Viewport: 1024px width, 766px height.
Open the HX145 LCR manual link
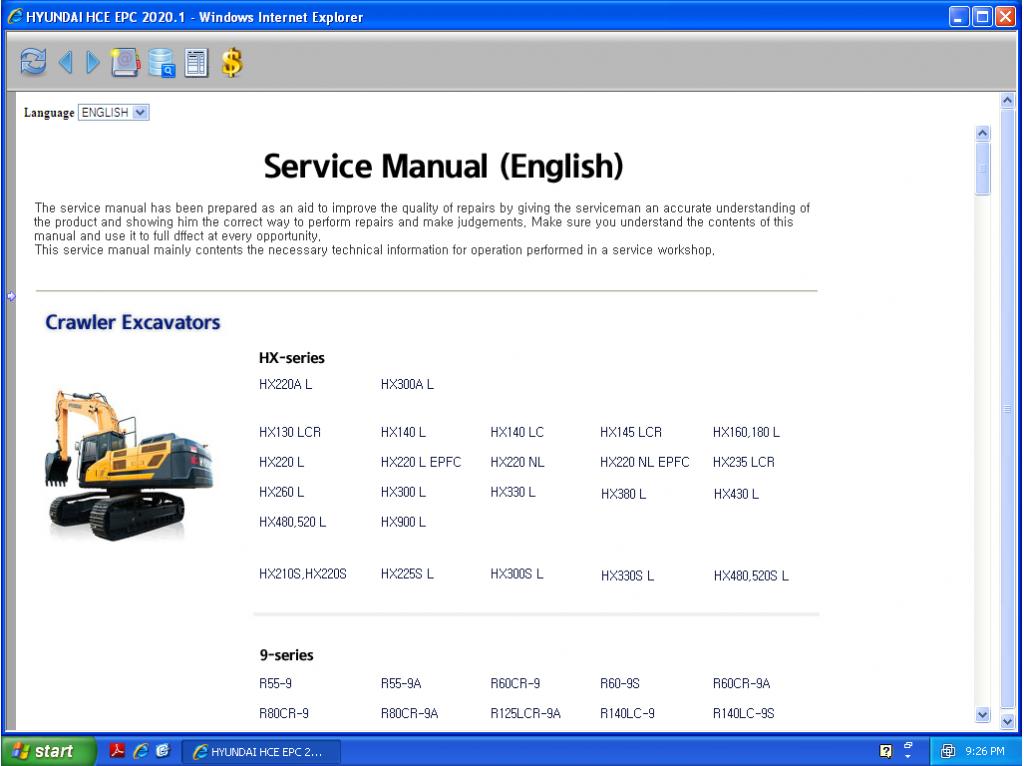631,432
